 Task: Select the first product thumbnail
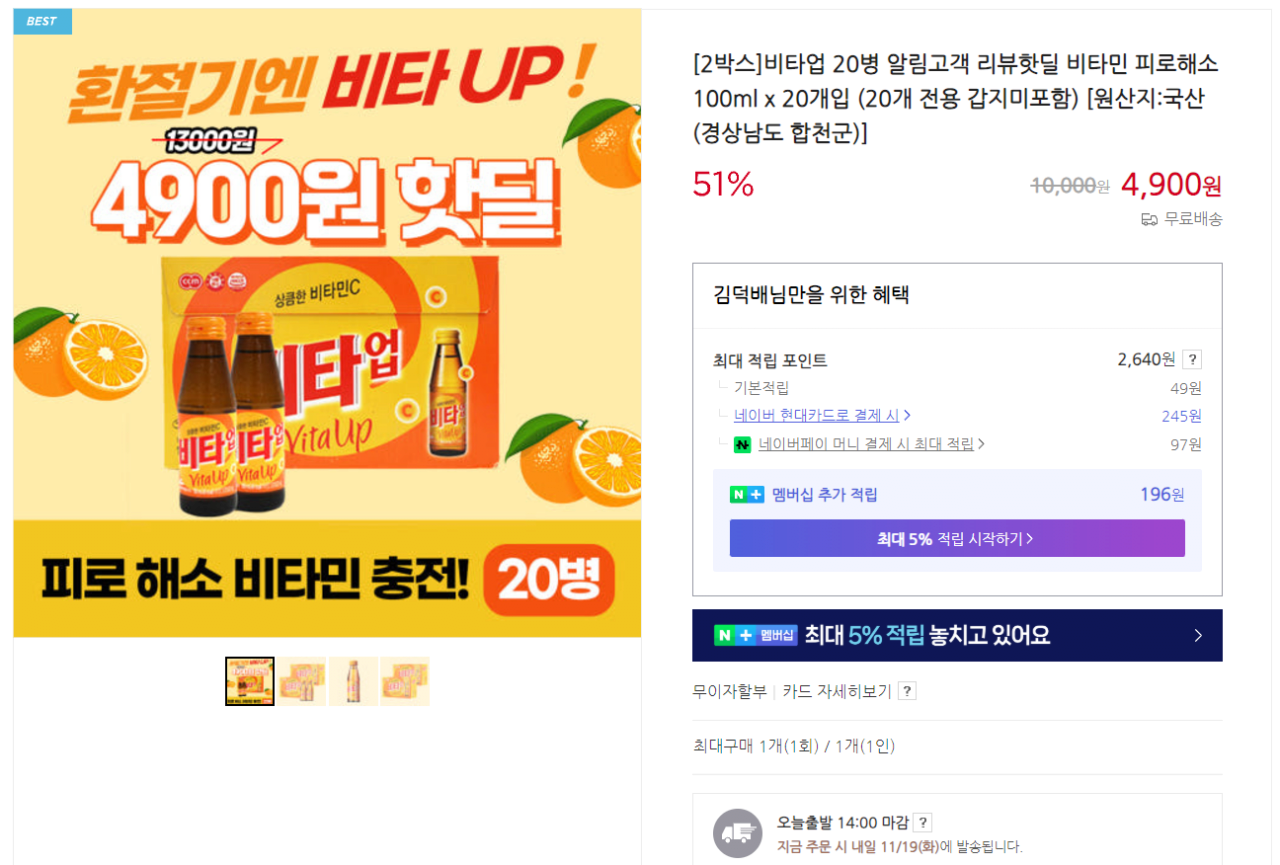pos(250,681)
